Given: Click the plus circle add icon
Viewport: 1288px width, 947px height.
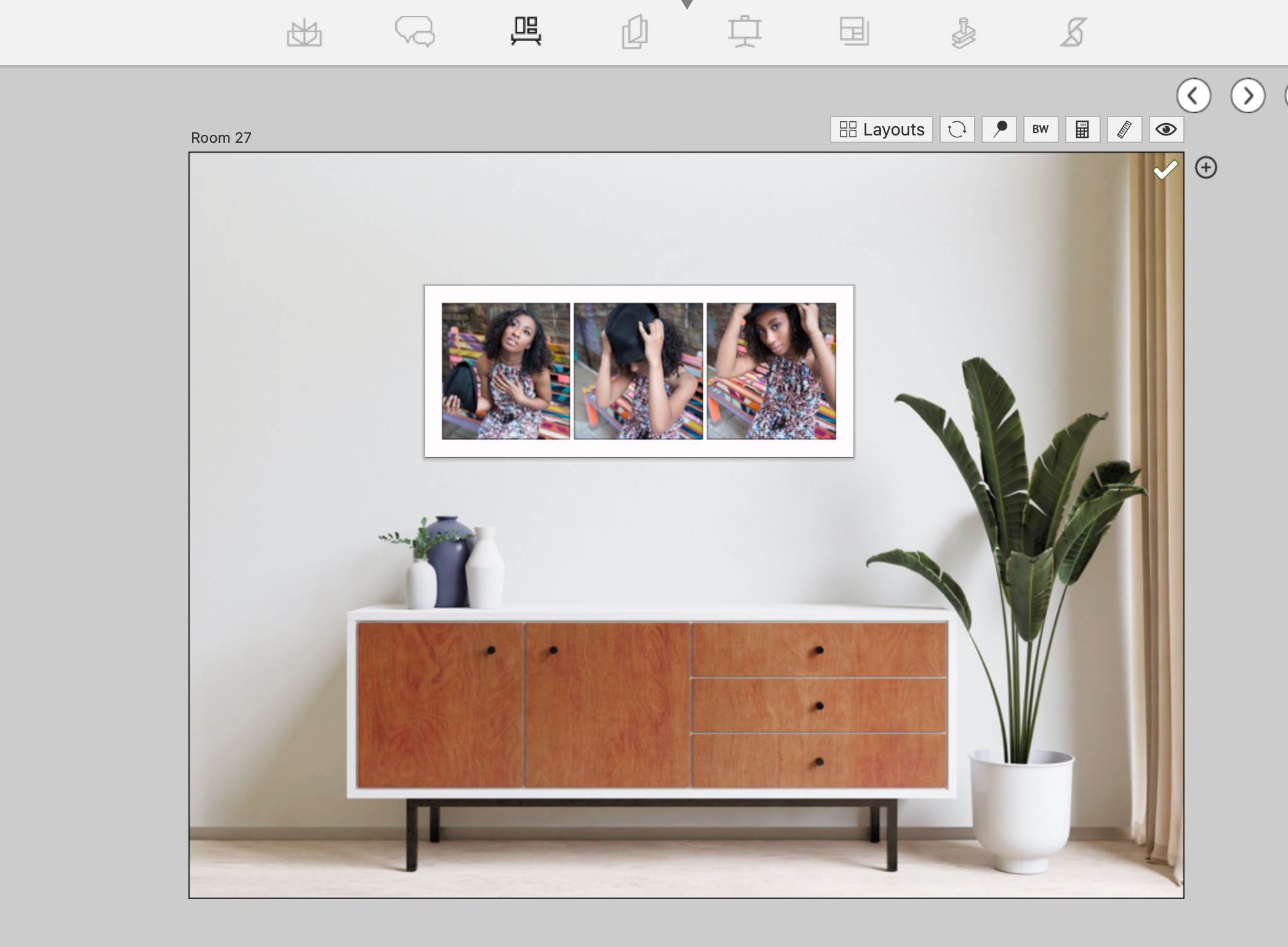Looking at the screenshot, I should click(1206, 167).
